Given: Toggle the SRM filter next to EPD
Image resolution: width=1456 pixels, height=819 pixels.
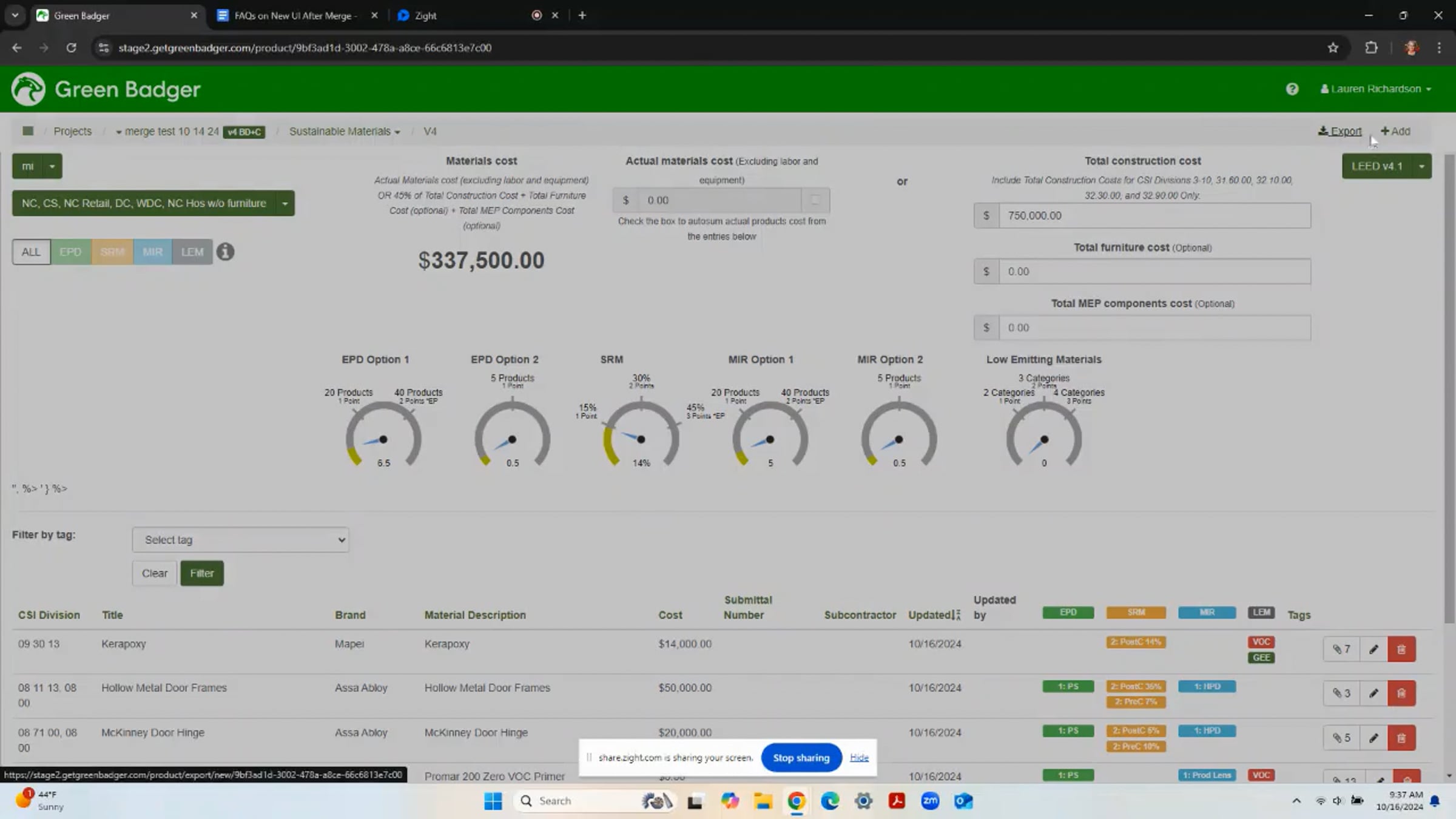Looking at the screenshot, I should pyautogui.click(x=112, y=252).
